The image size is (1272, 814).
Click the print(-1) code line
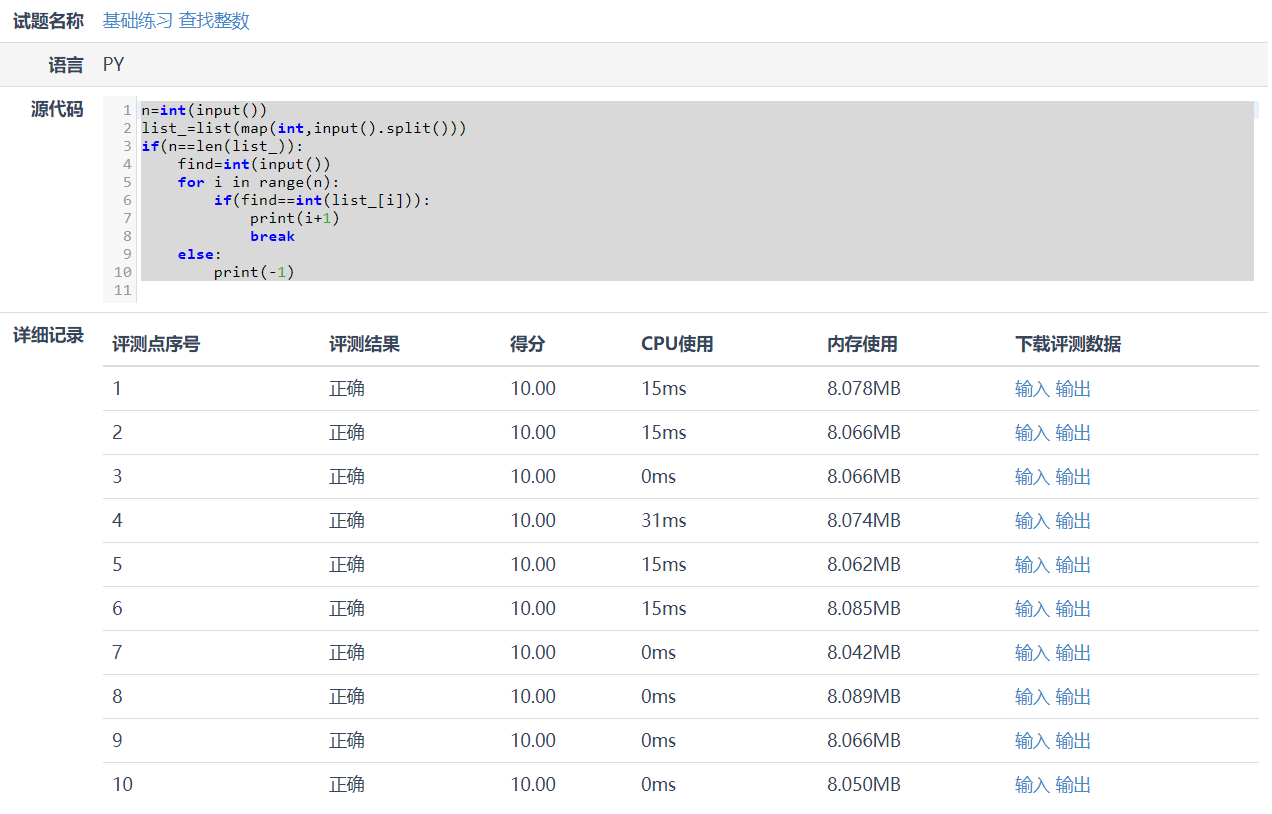(254, 272)
